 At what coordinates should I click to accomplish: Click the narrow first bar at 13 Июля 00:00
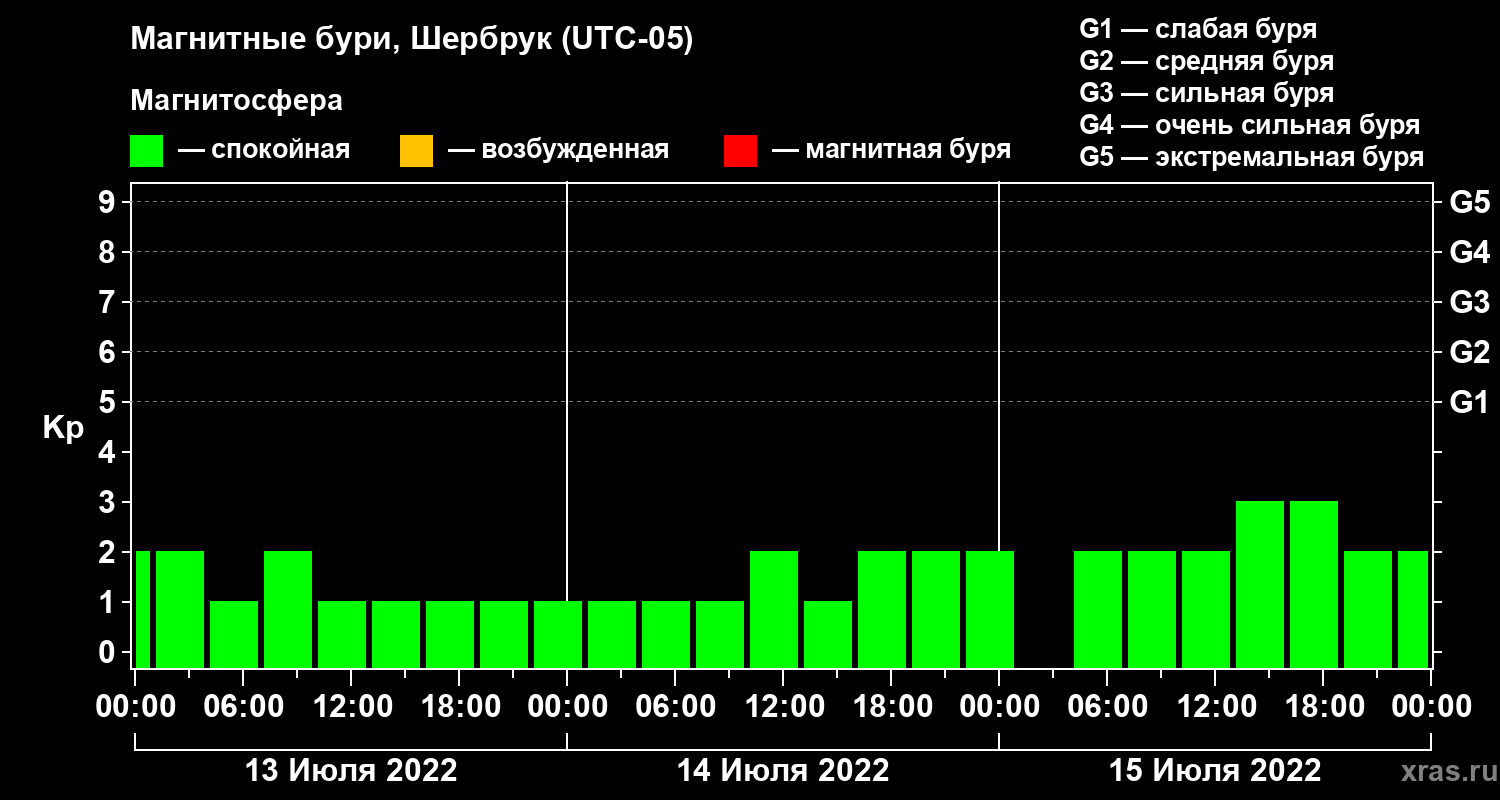[x=143, y=609]
